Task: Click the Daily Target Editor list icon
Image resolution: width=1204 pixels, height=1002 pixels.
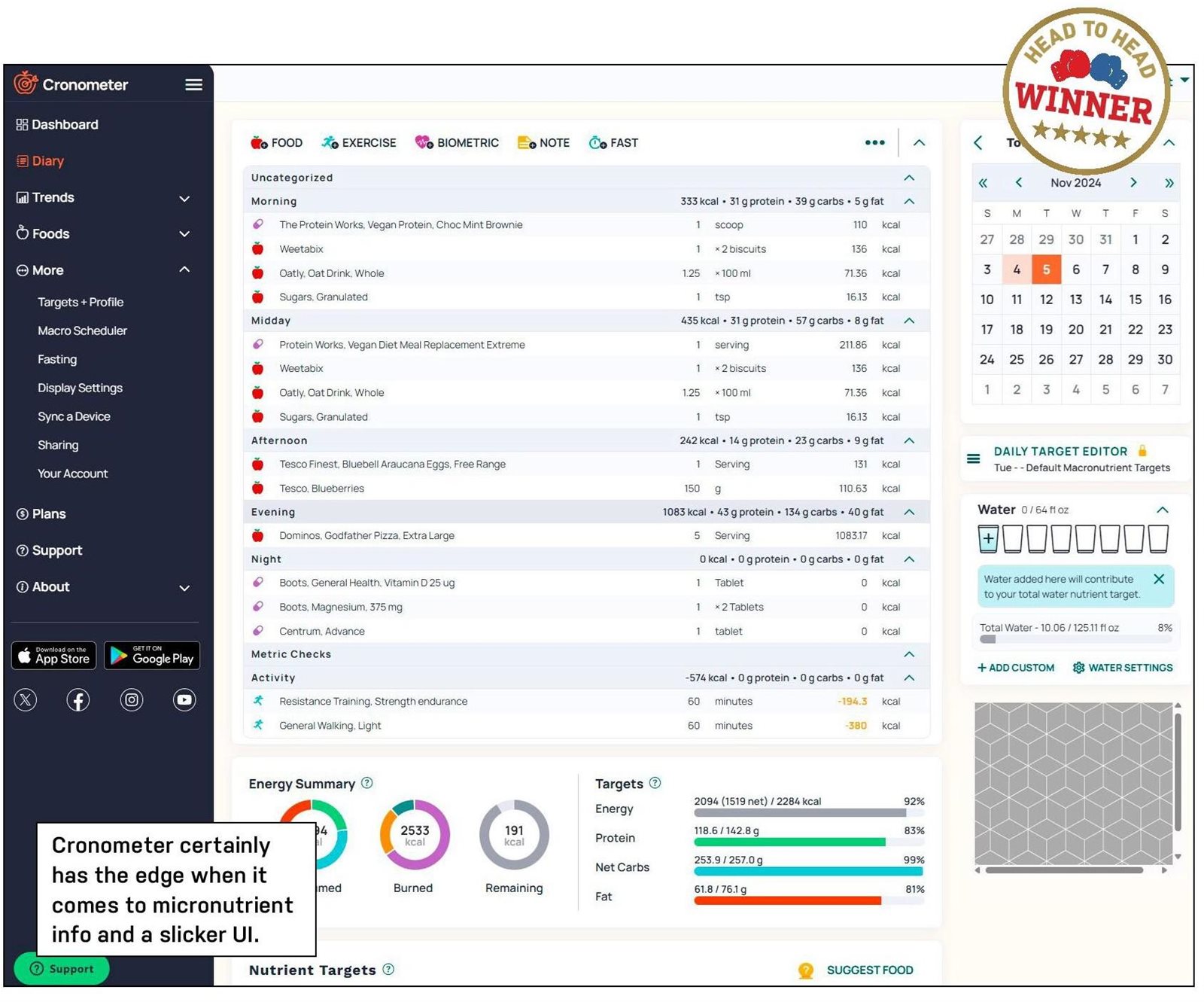Action: click(973, 458)
